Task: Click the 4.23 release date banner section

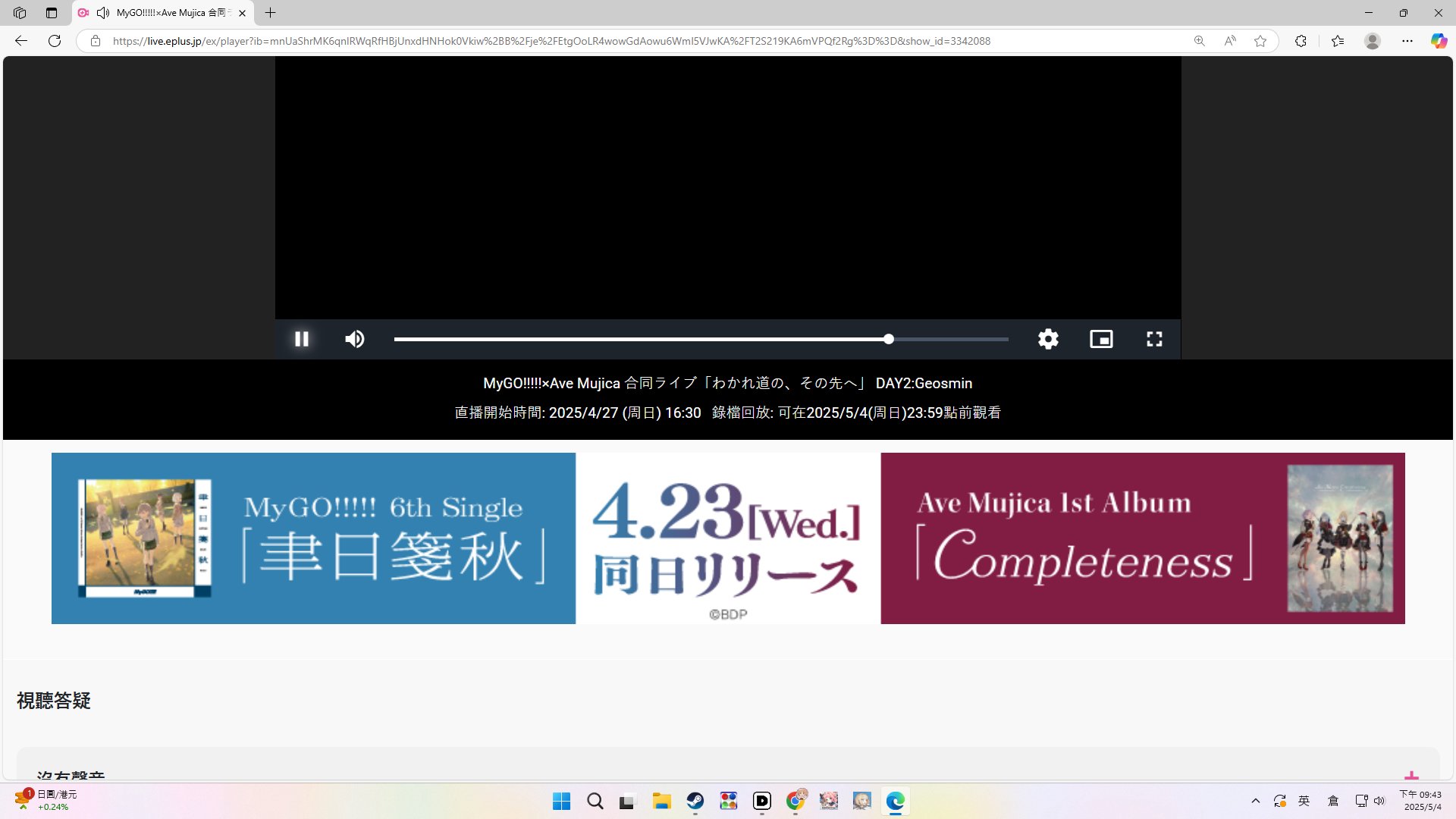Action: pyautogui.click(x=728, y=538)
